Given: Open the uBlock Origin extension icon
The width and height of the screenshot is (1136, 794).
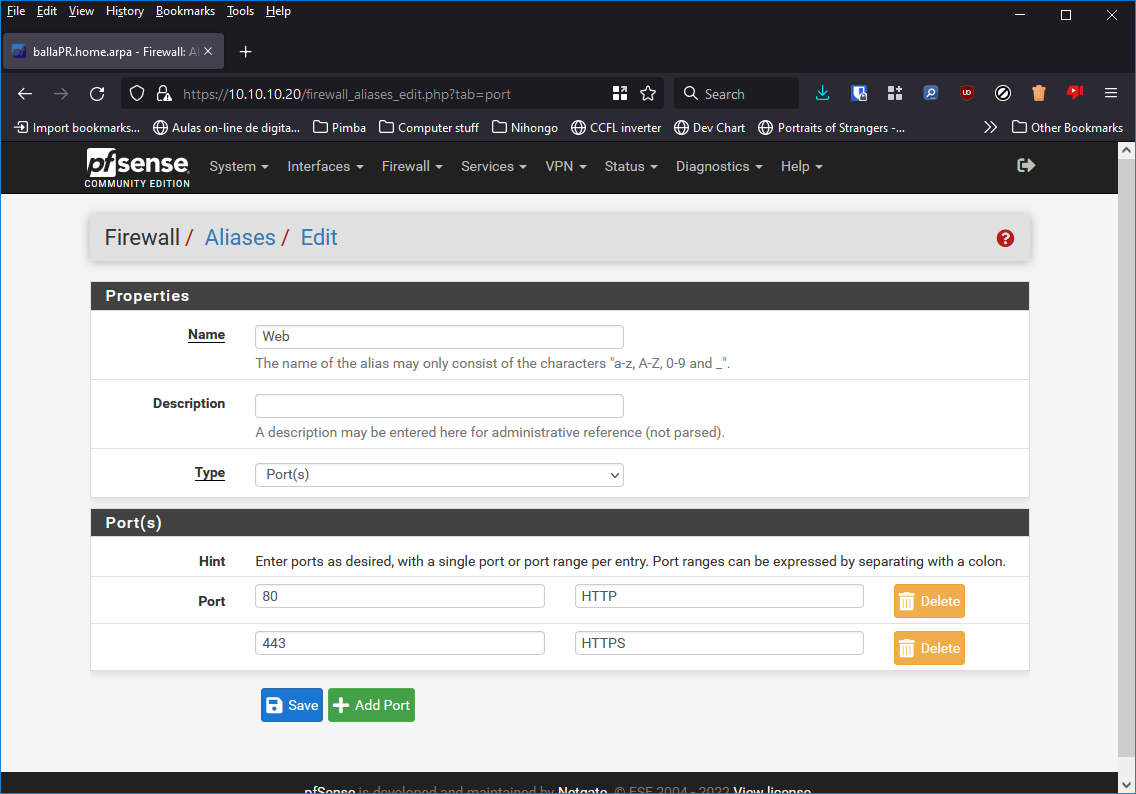Looking at the screenshot, I should 966,93.
